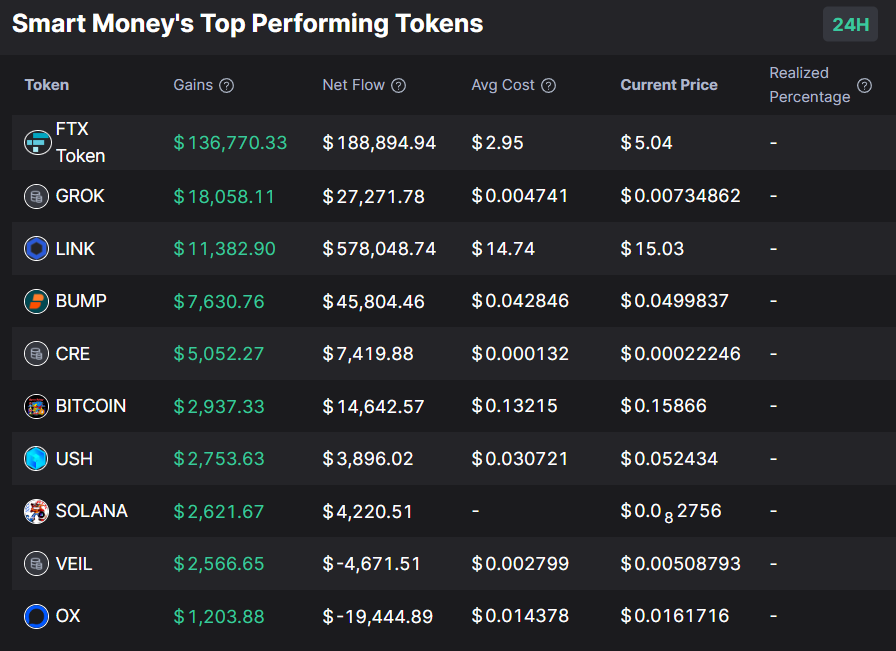896x651 pixels.
Task: Sort by the Net Flow column header
Action: [x=353, y=85]
